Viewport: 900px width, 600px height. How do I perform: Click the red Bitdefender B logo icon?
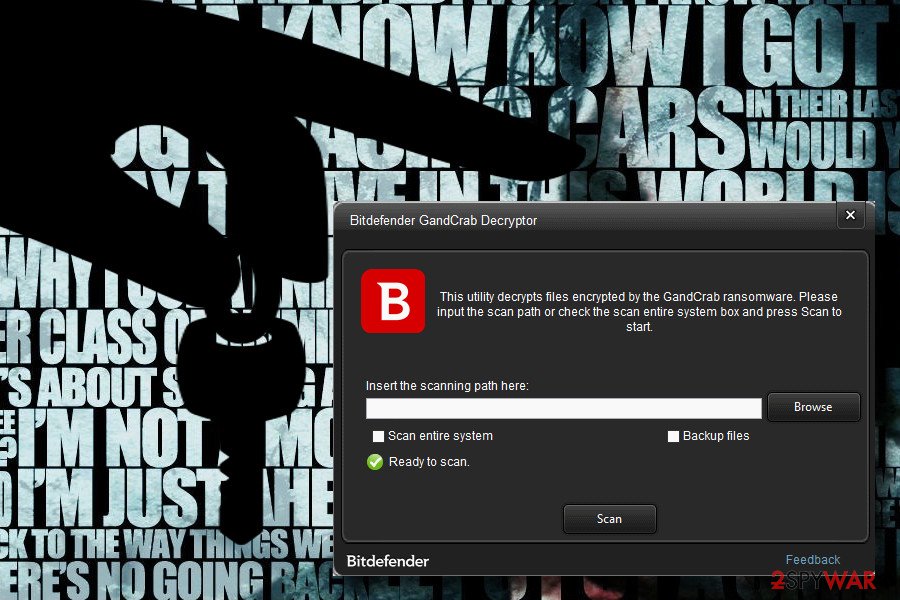pyautogui.click(x=393, y=301)
